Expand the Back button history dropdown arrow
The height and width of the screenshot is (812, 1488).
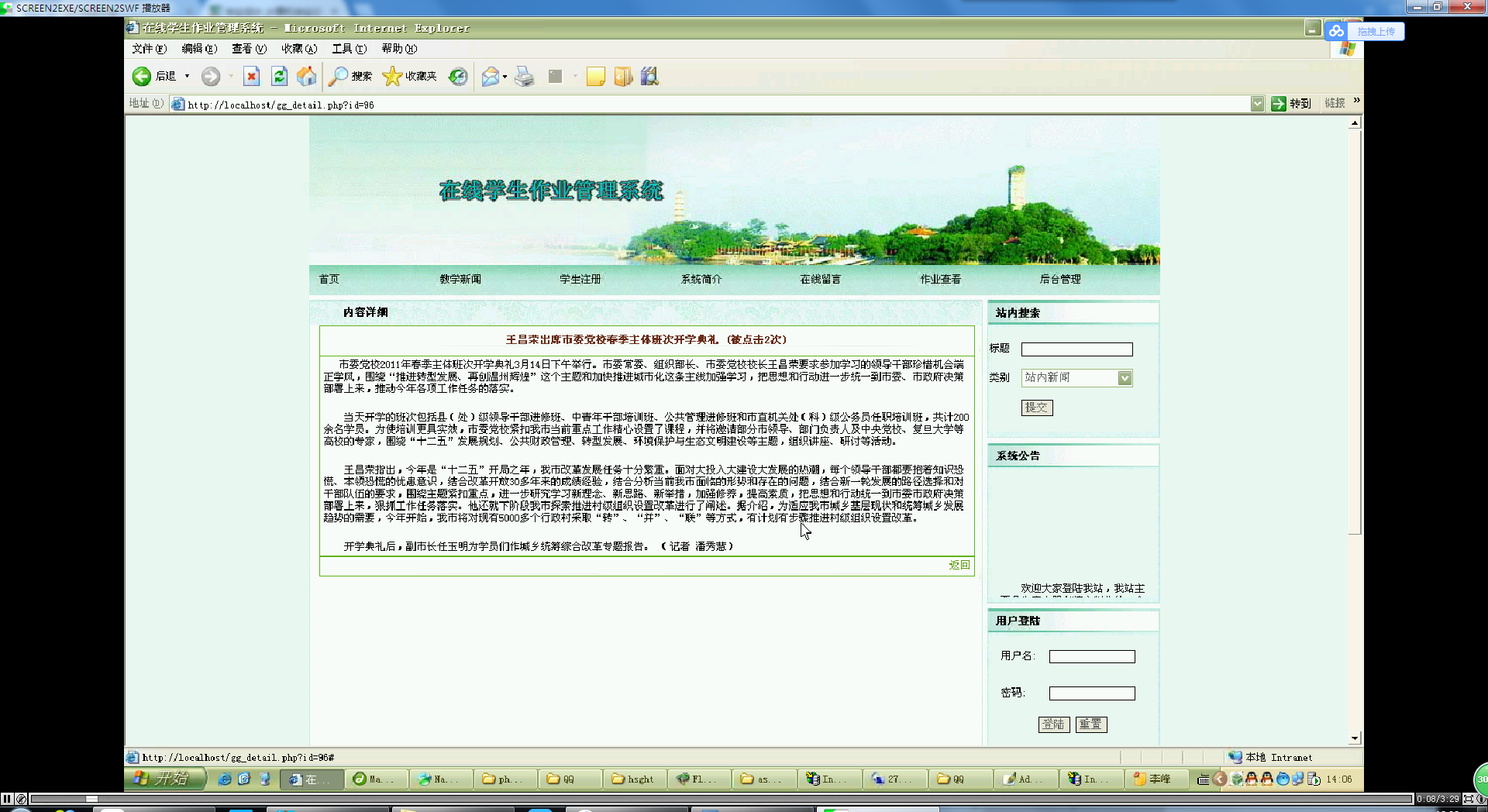(x=187, y=76)
